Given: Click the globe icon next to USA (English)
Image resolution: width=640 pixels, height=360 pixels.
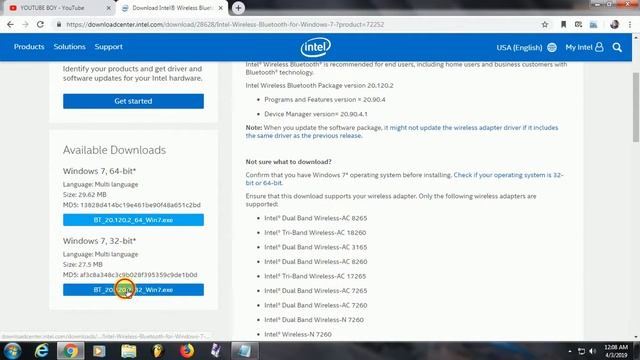Looking at the screenshot, I should pyautogui.click(x=552, y=47).
